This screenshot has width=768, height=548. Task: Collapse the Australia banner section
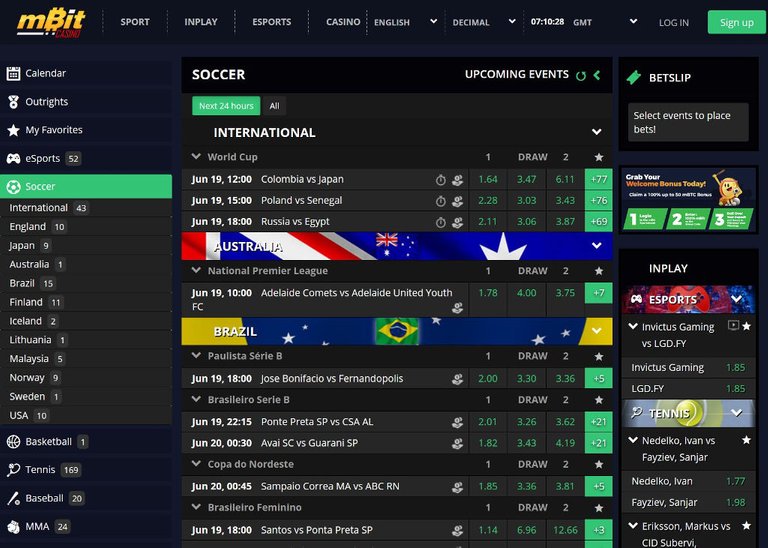point(597,246)
